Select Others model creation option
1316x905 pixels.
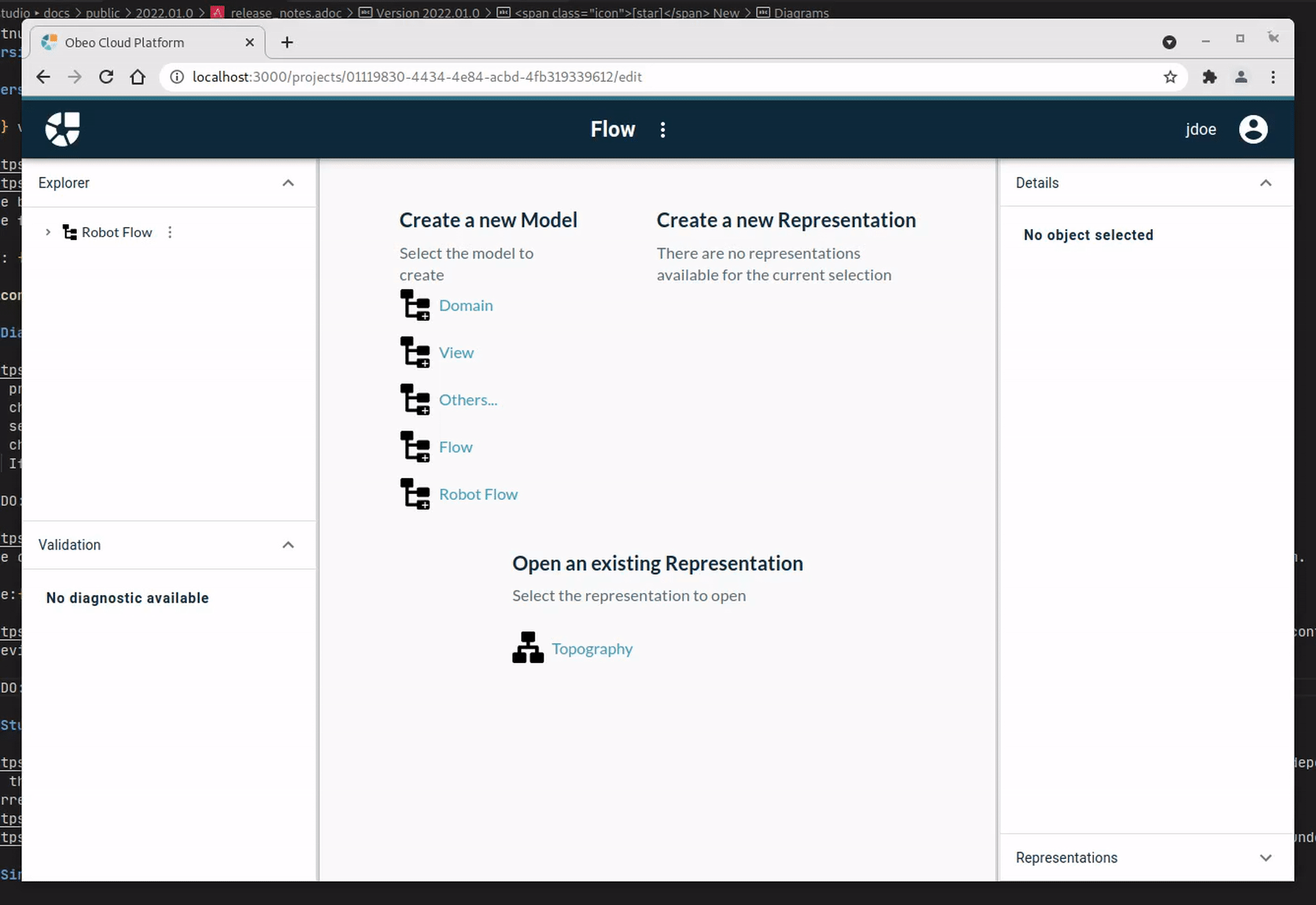[468, 399]
